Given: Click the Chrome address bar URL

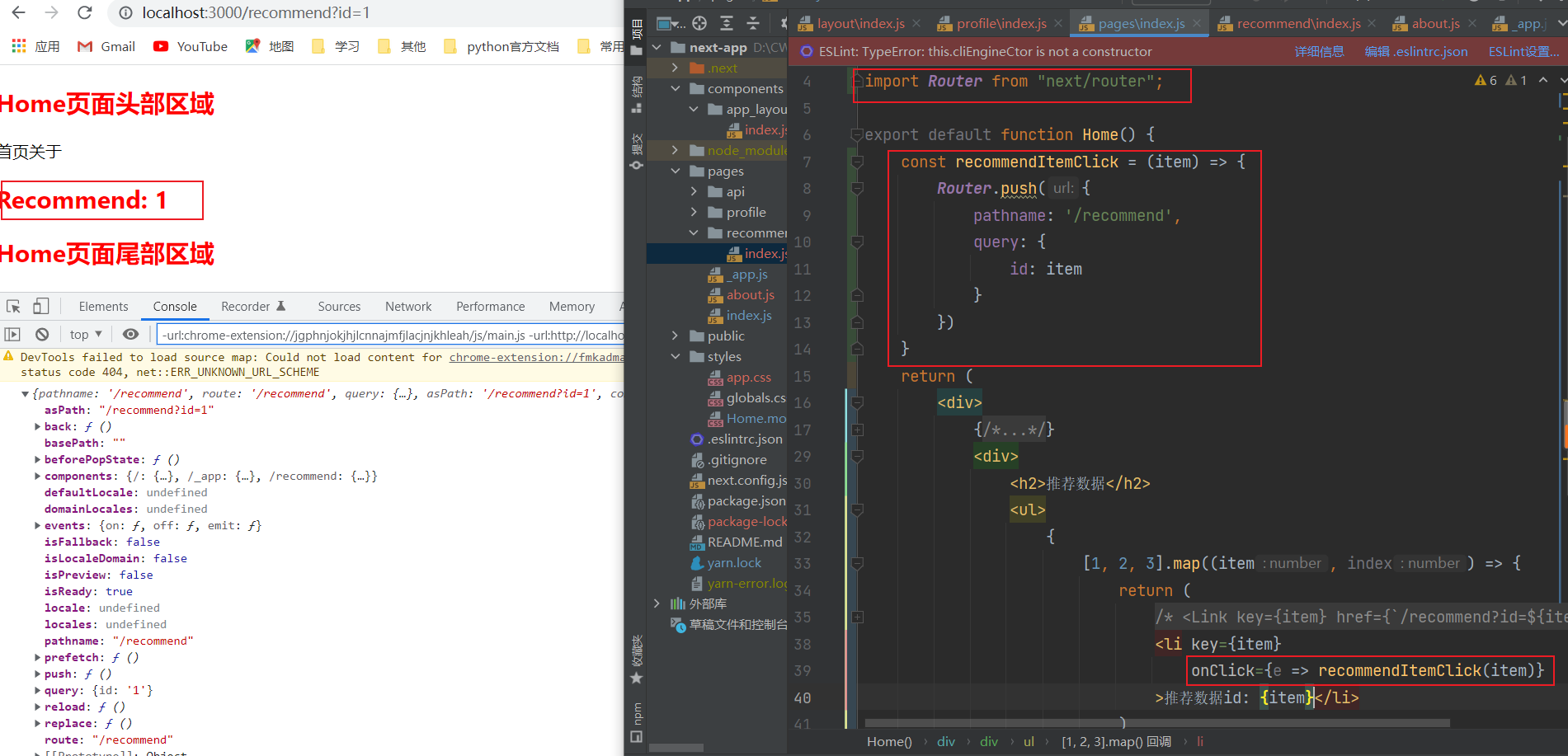Looking at the screenshot, I should click(256, 12).
